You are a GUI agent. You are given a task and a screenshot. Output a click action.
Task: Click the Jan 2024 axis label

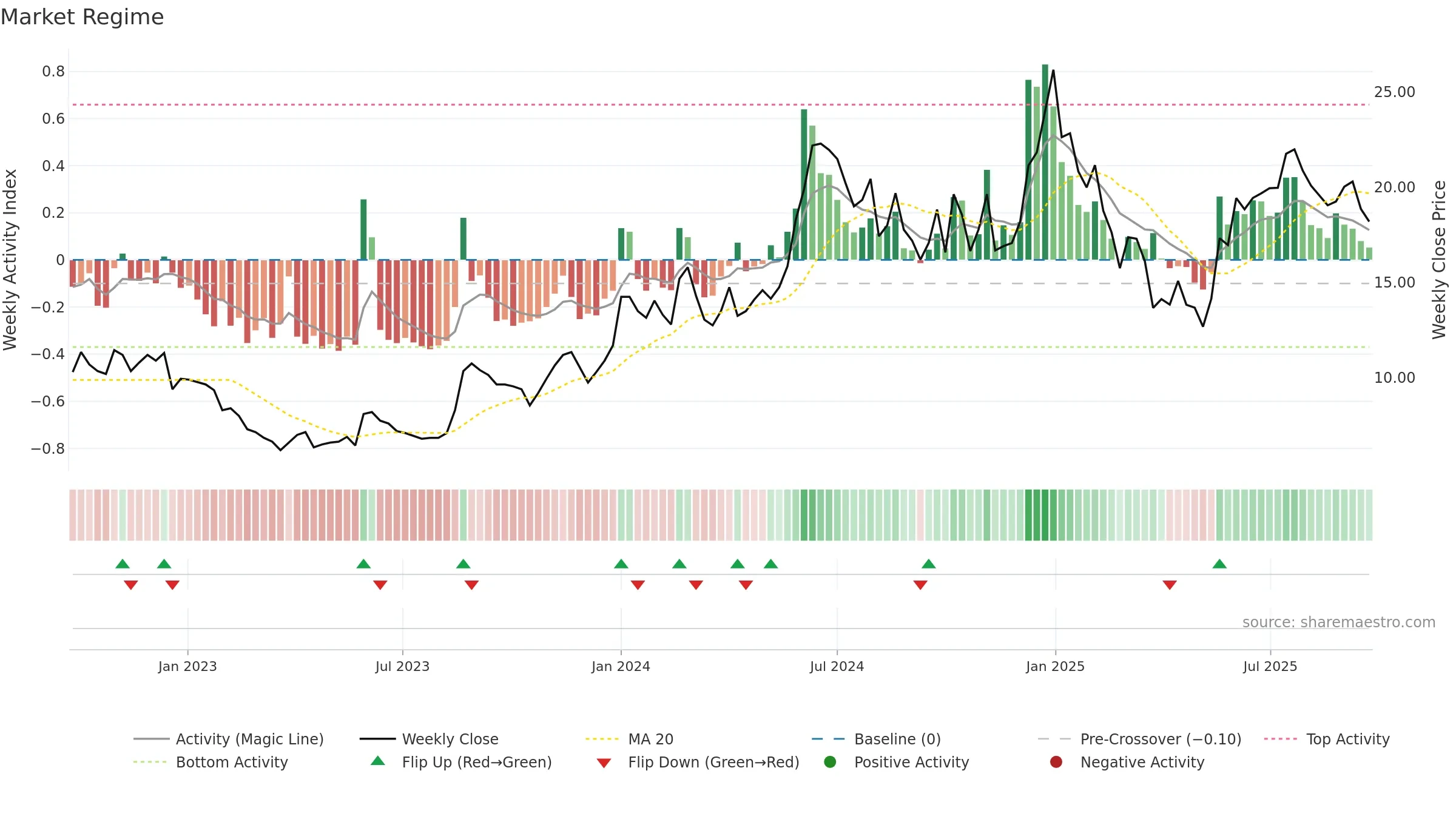(x=621, y=666)
